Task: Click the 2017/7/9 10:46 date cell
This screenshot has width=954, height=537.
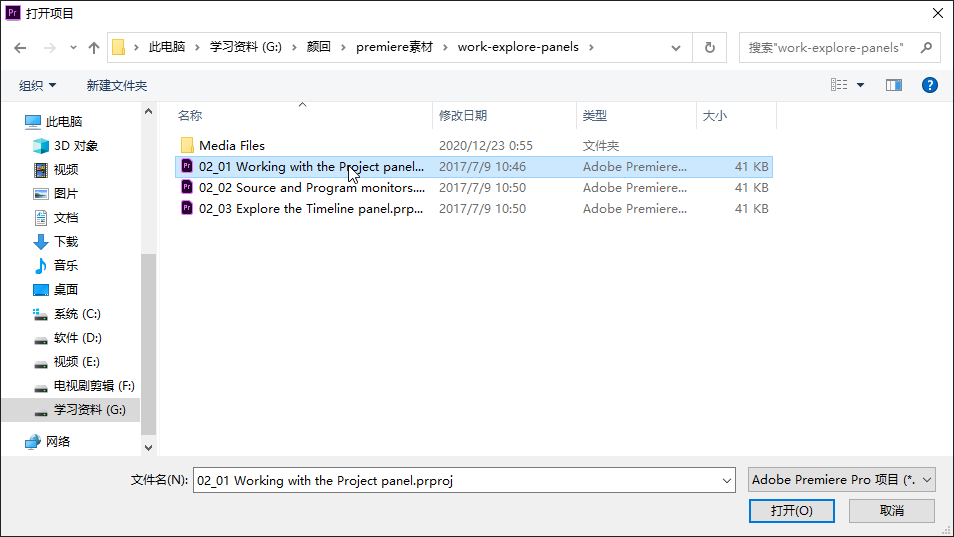Action: tap(482, 167)
